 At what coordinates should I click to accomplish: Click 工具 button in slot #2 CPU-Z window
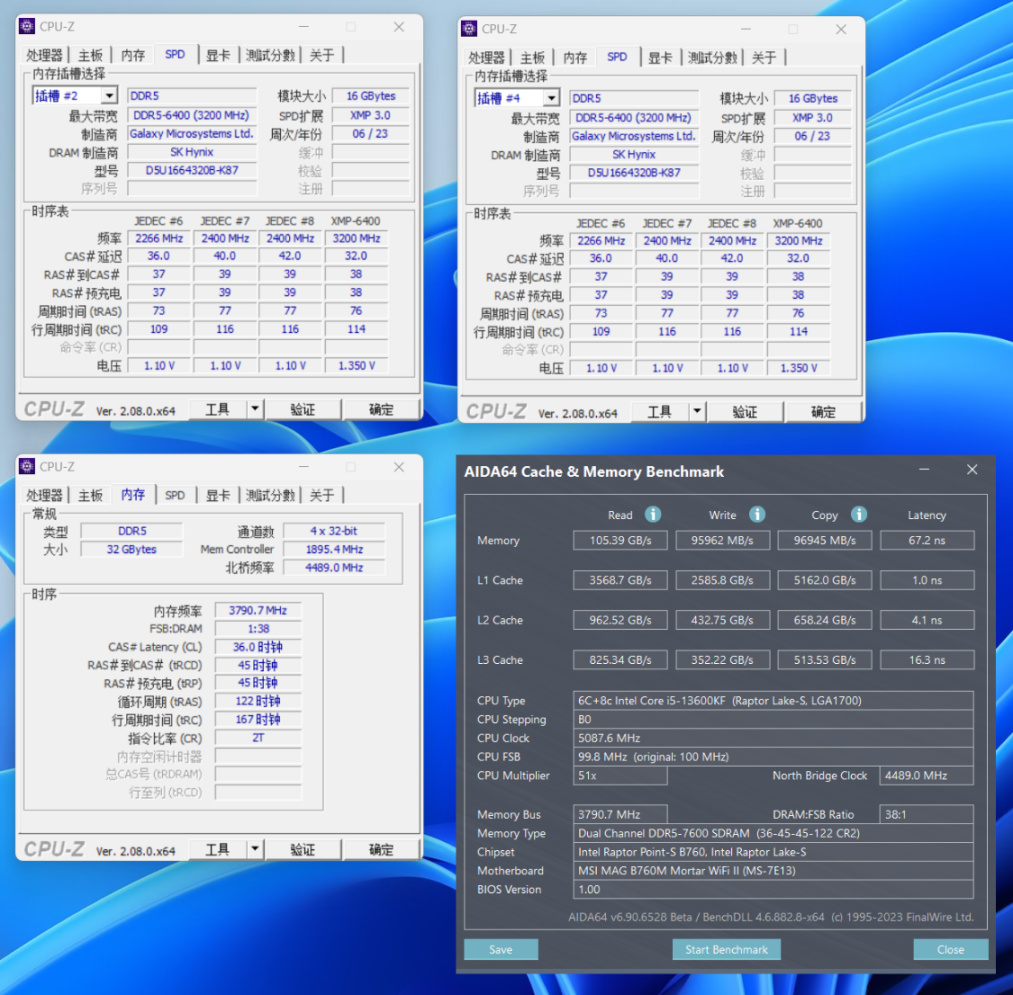218,409
